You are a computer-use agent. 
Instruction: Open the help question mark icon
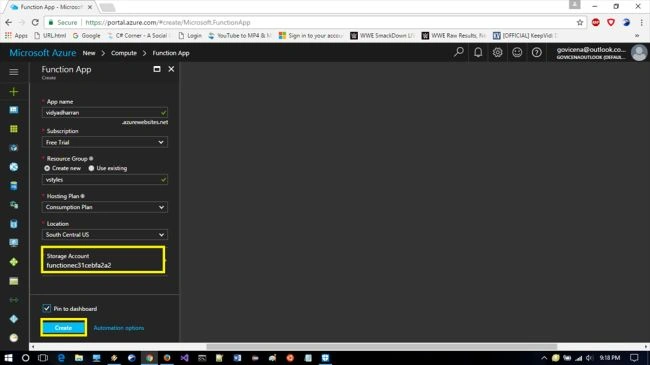(x=536, y=52)
